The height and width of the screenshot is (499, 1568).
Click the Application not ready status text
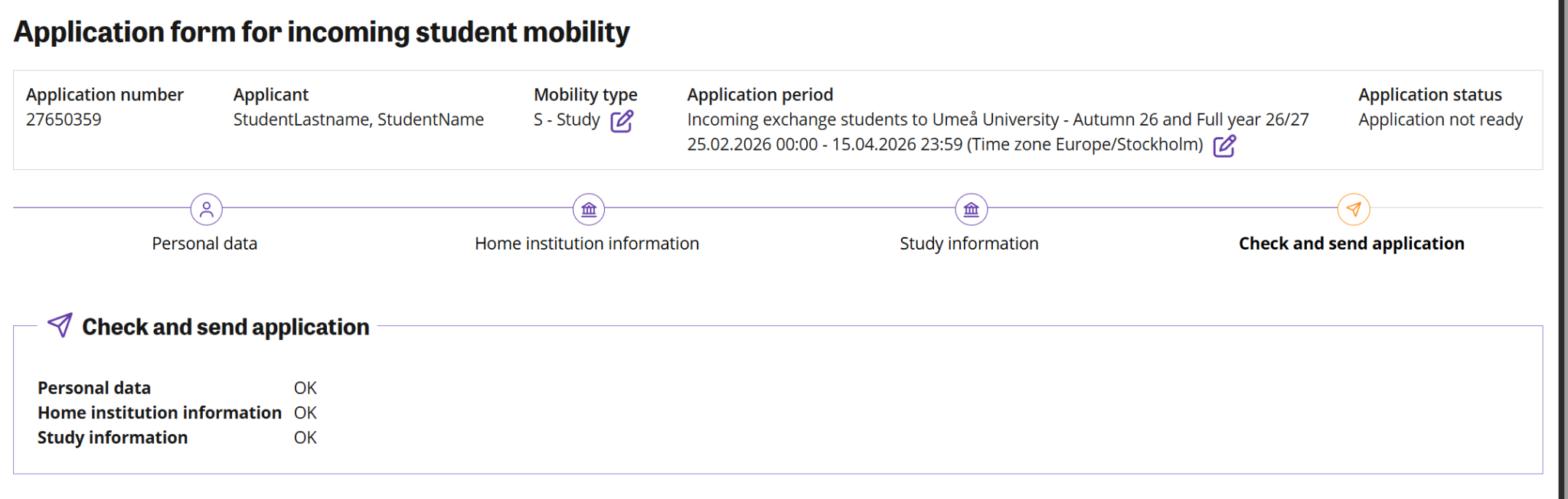(x=1440, y=119)
